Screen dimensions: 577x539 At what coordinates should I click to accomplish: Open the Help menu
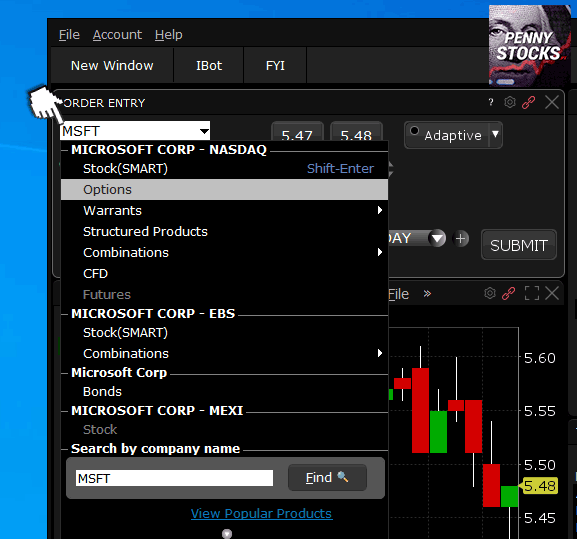coord(169,35)
